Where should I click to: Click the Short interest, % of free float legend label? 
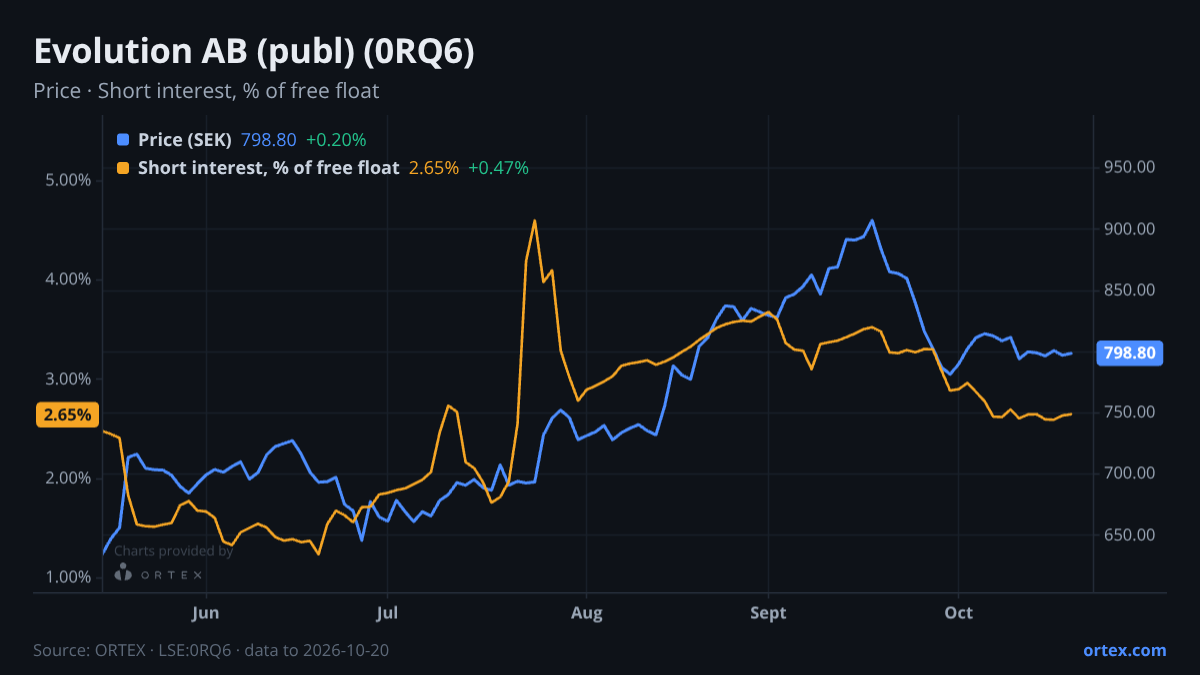(268, 167)
